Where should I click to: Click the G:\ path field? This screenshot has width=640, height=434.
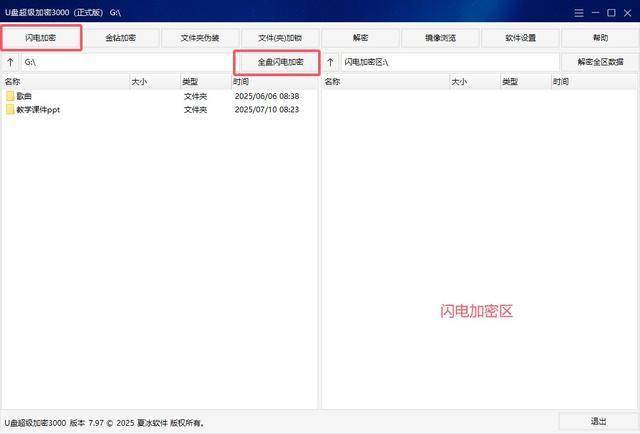click(x=127, y=62)
